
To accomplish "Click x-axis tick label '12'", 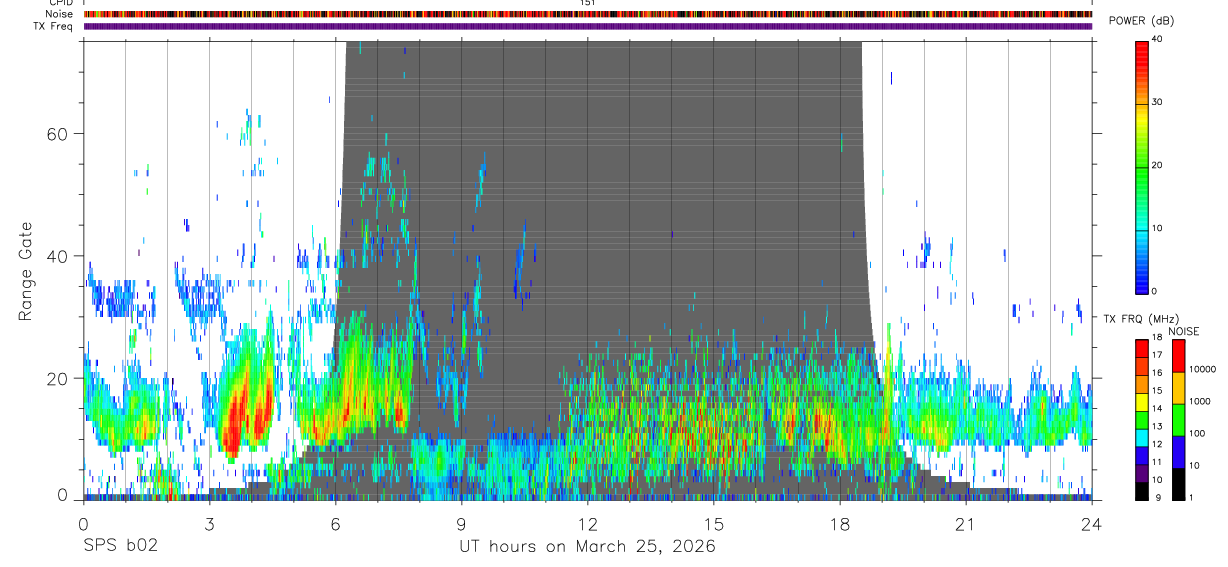I will (588, 523).
